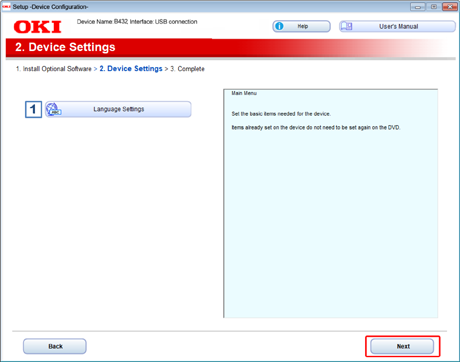The image size is (460, 362).
Task: Click the numbered step 1 box
Action: [33, 109]
